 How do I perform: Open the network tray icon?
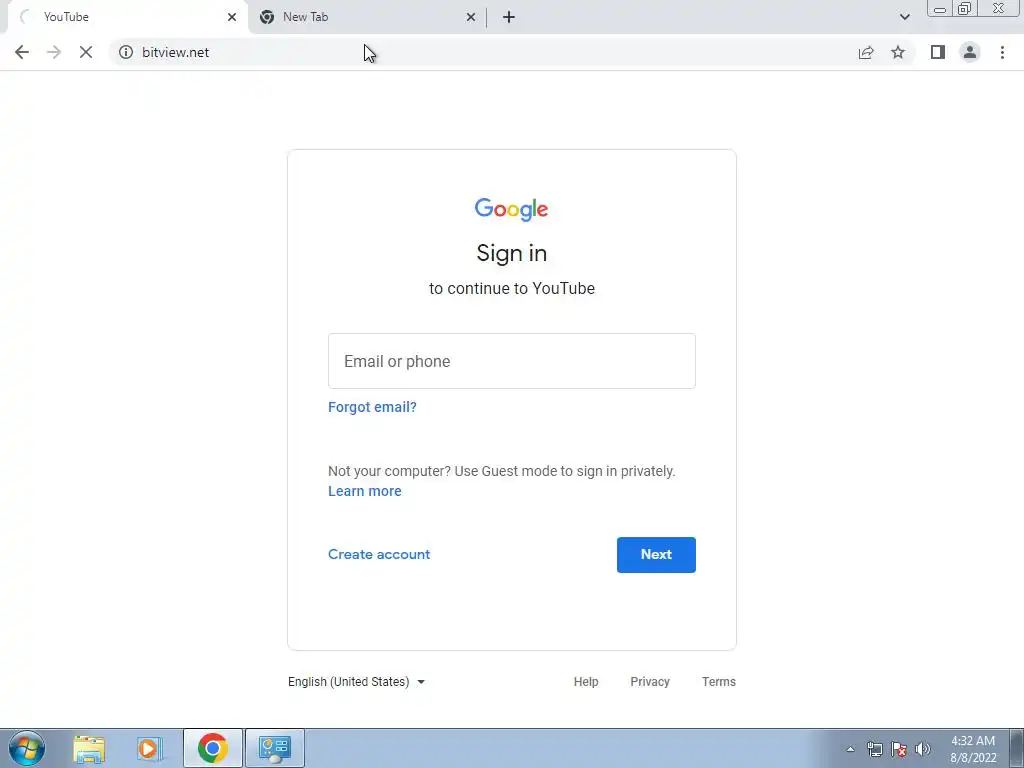874,749
